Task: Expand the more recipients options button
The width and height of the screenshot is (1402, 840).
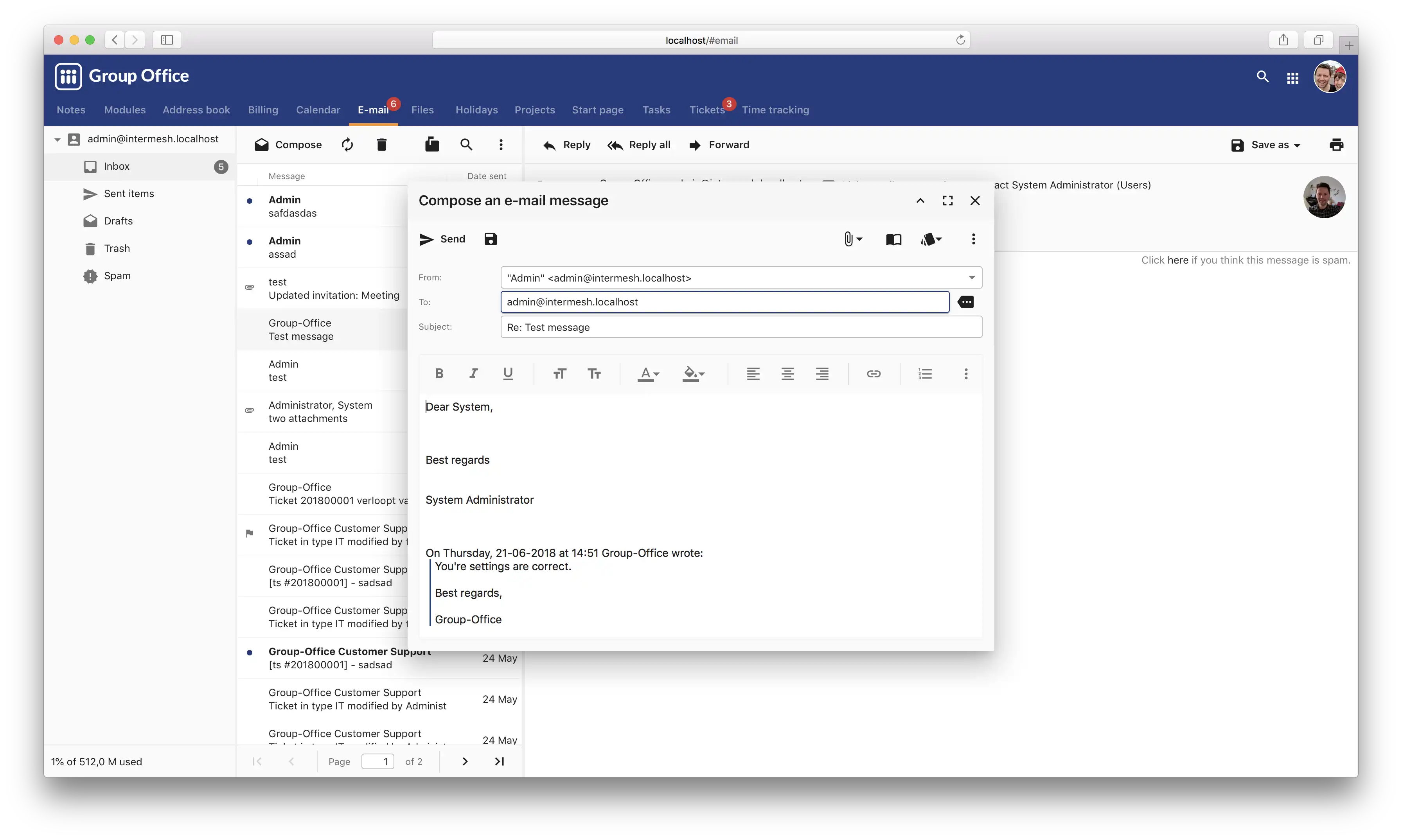Action: coord(965,302)
